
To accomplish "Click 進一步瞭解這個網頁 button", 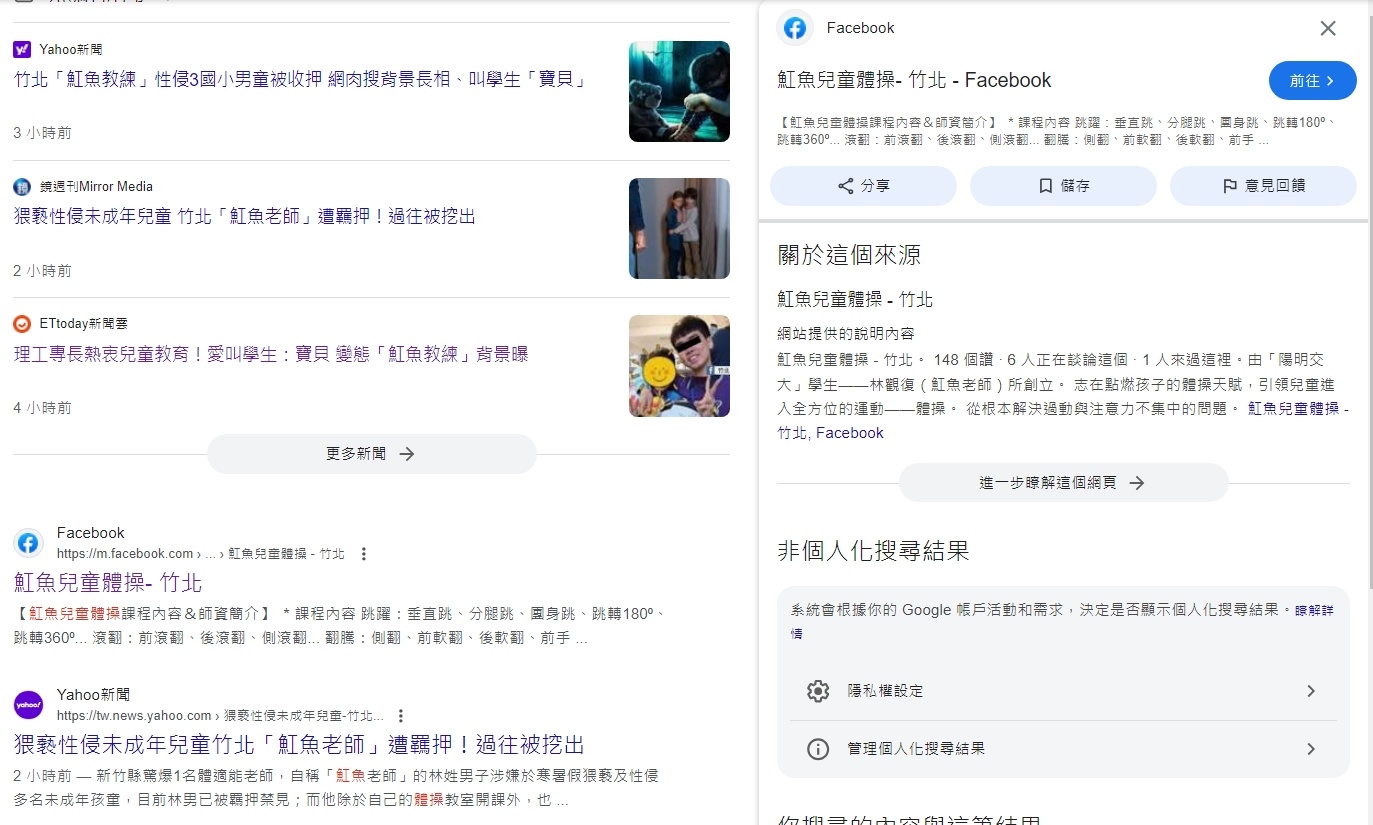I will (1063, 483).
